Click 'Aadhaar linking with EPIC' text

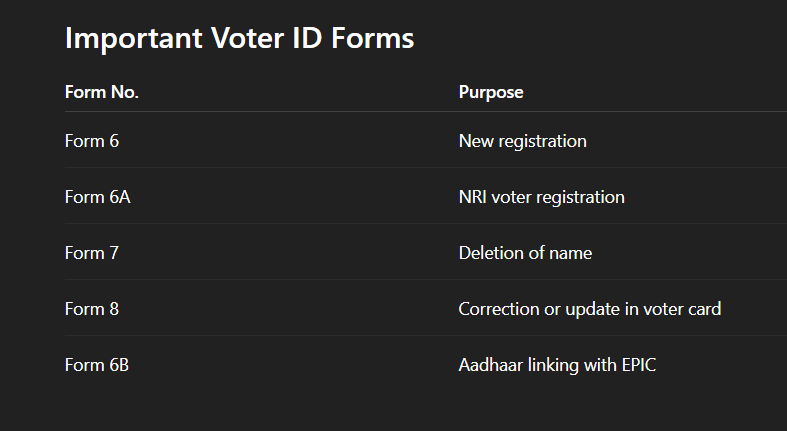557,366
